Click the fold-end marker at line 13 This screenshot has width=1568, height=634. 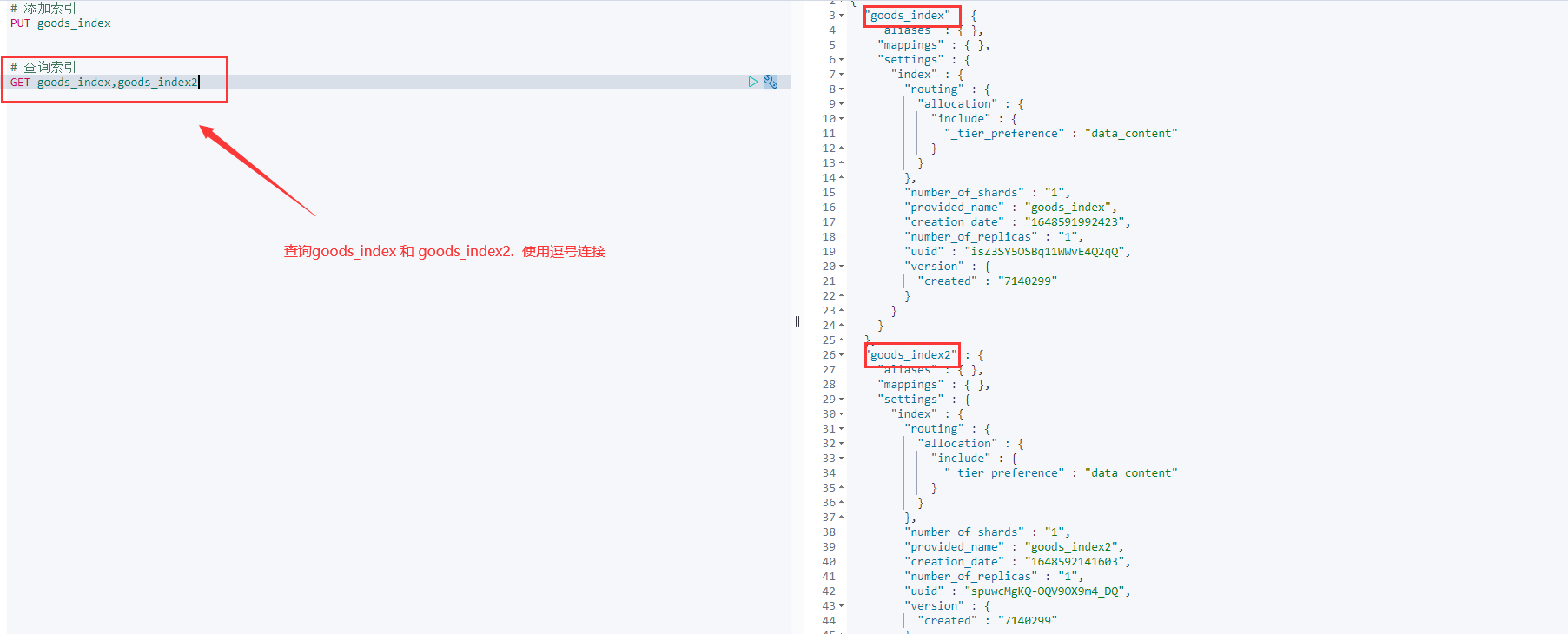[x=842, y=163]
